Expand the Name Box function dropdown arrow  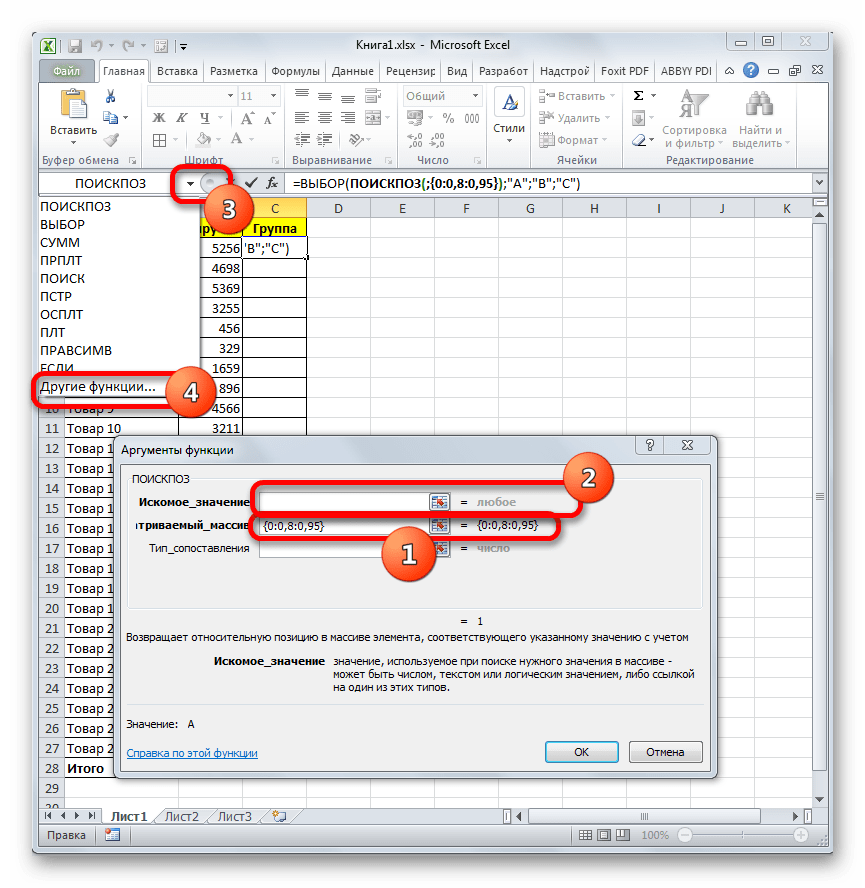click(x=189, y=184)
